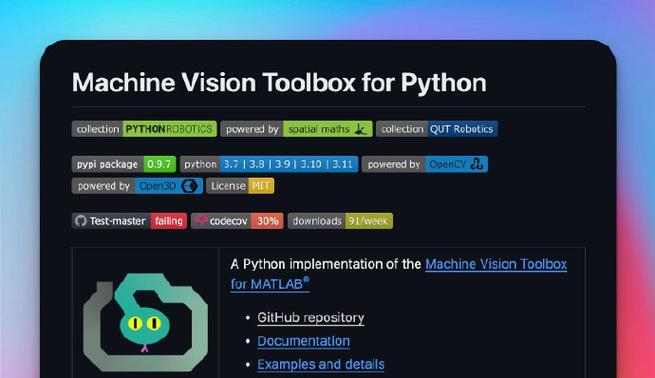Click the pypi package 0.9.7 badge

124,164
